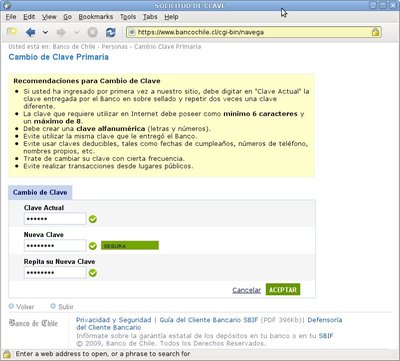
Task: Click the Recomendaciones para Cambio de Clave heading
Action: 87,81
